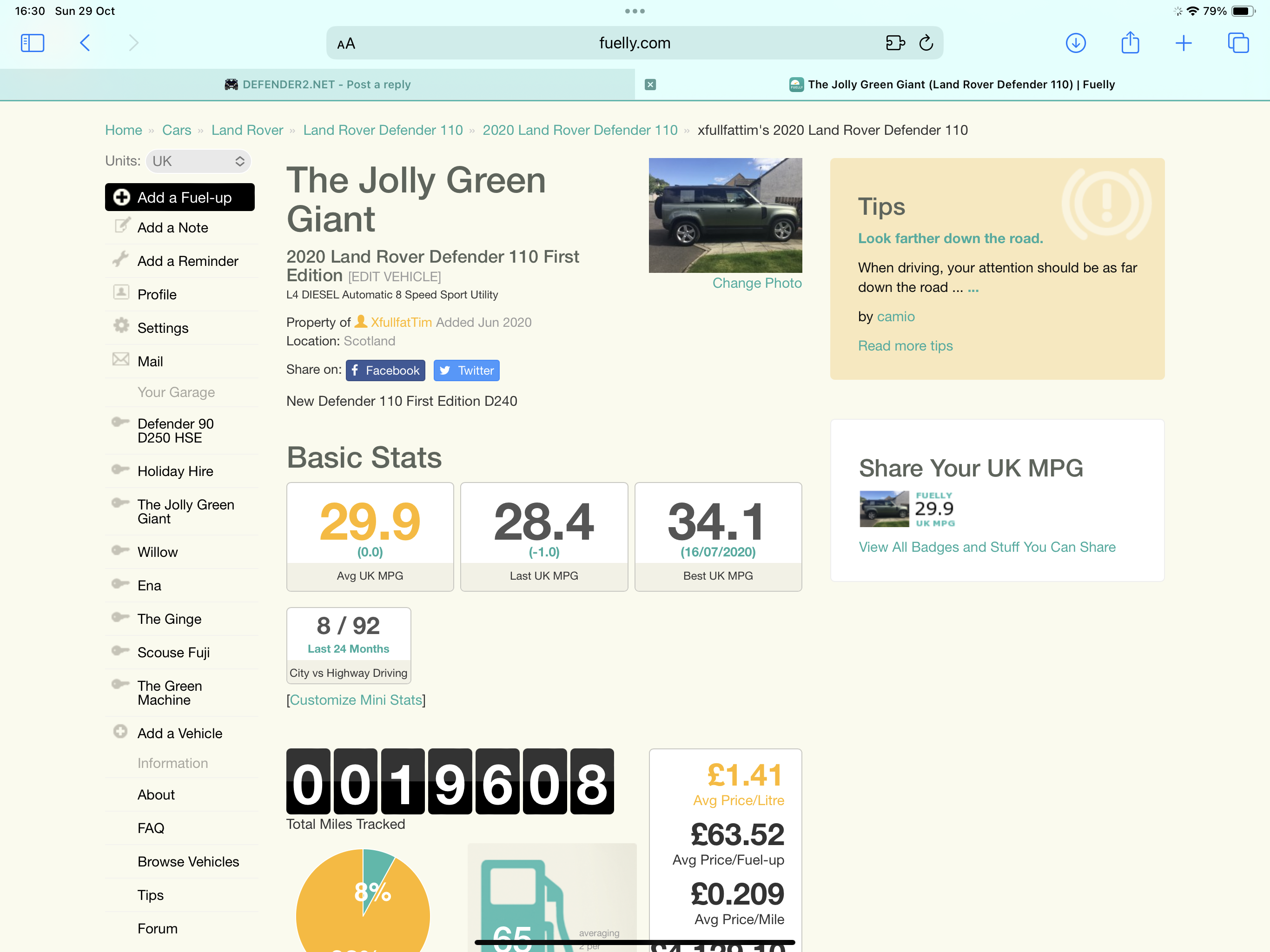
Task: Click the 34.1 Best UK MPG stat
Action: 718,536
